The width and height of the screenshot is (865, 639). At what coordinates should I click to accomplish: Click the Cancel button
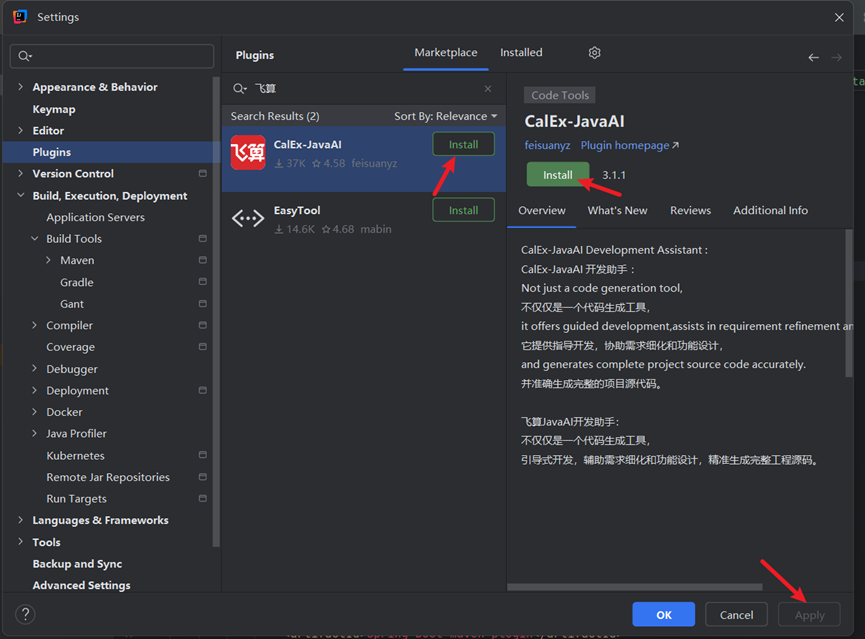point(736,615)
